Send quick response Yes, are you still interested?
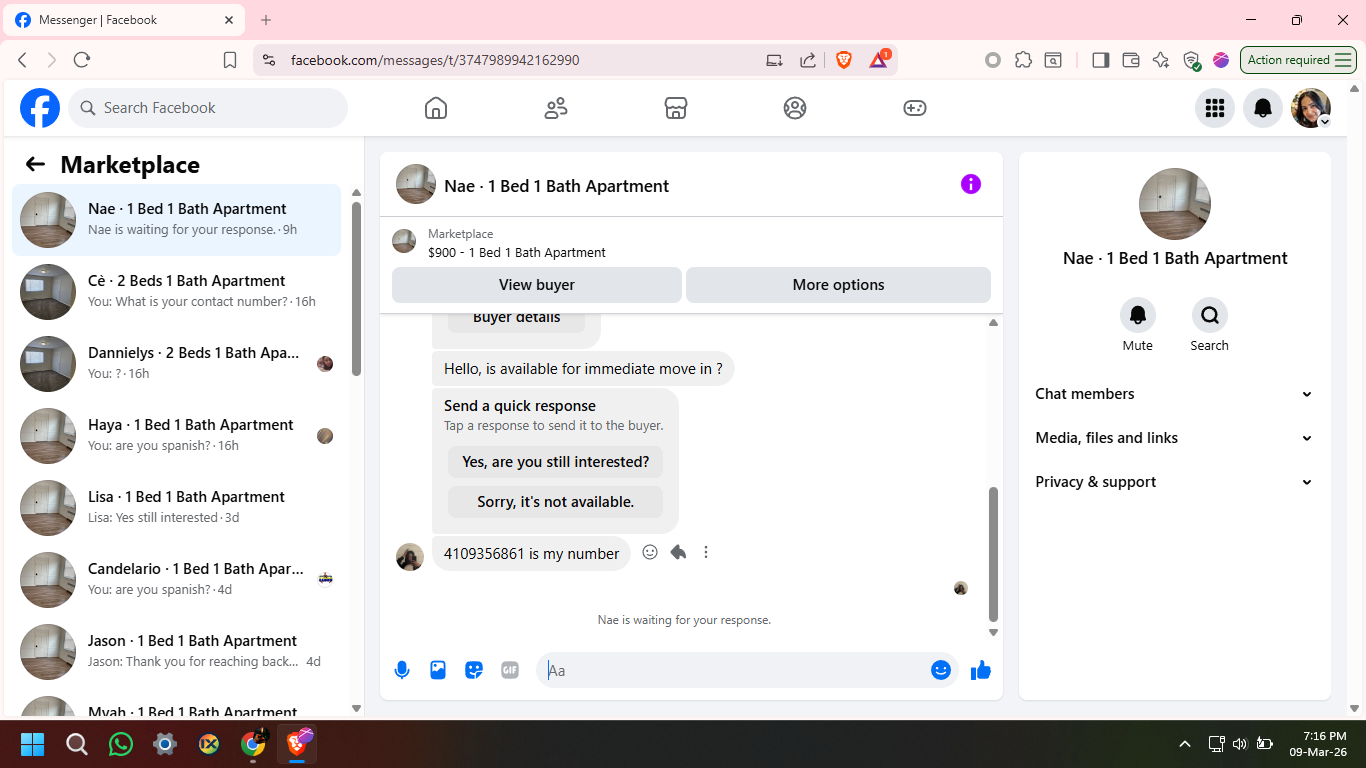 pyautogui.click(x=555, y=462)
